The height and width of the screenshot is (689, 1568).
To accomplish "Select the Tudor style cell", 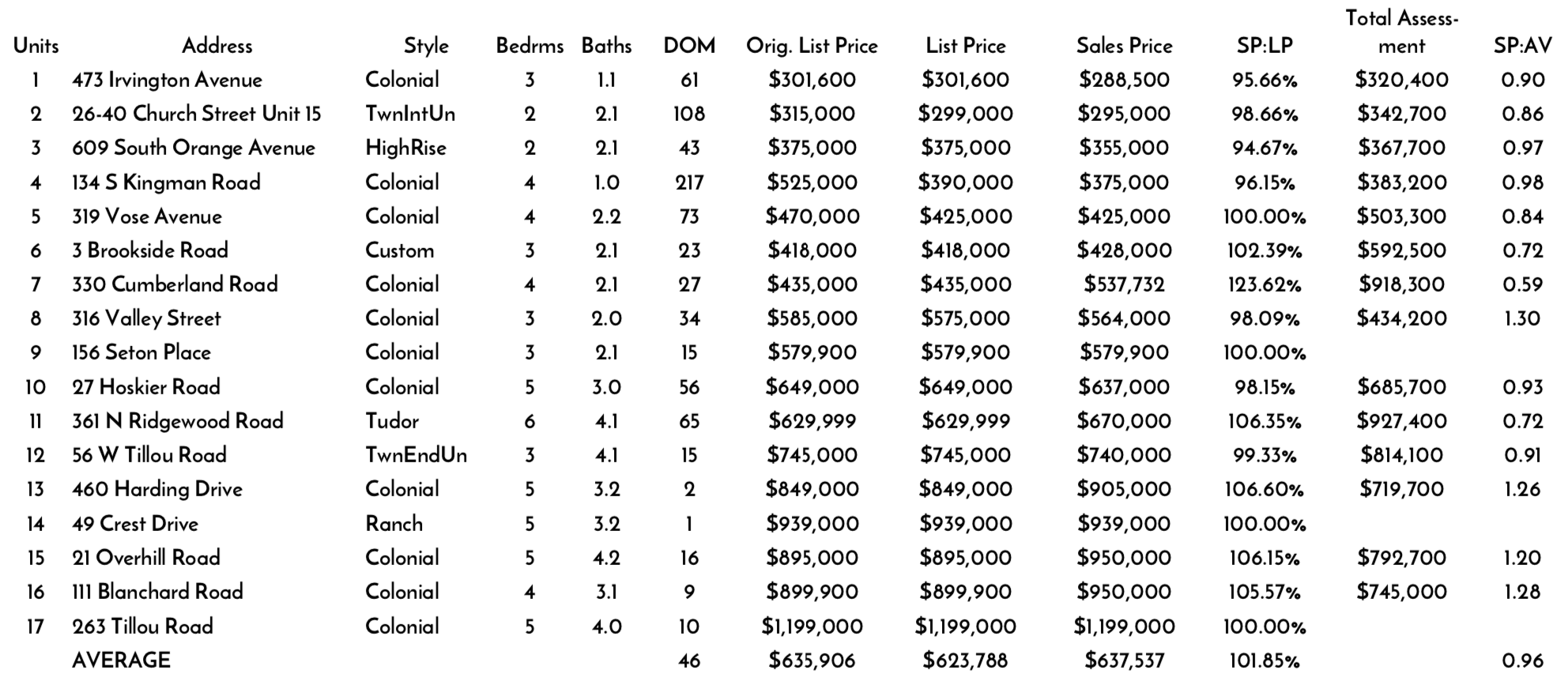I will tap(392, 421).
